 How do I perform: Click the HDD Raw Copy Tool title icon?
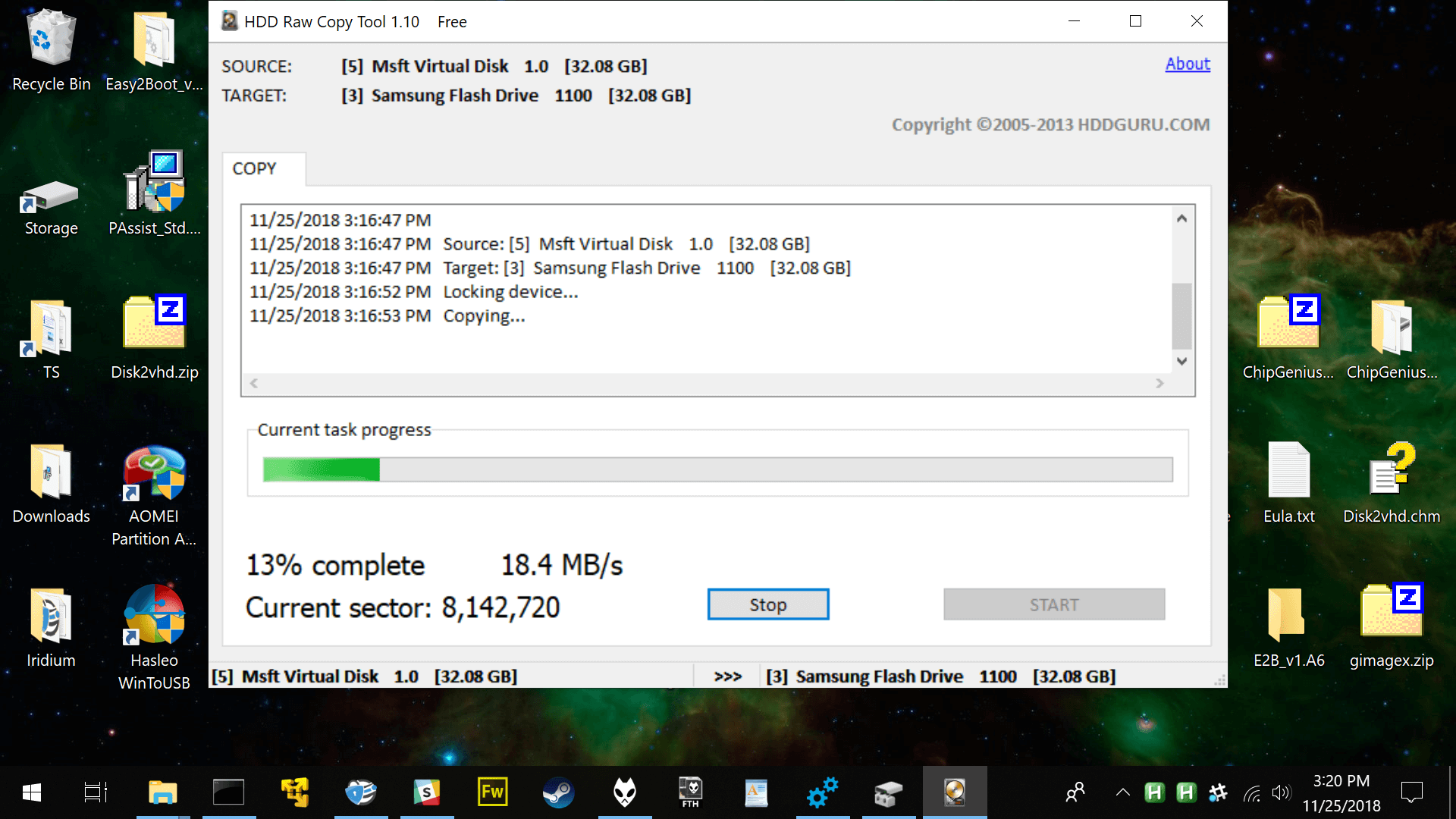[x=230, y=21]
